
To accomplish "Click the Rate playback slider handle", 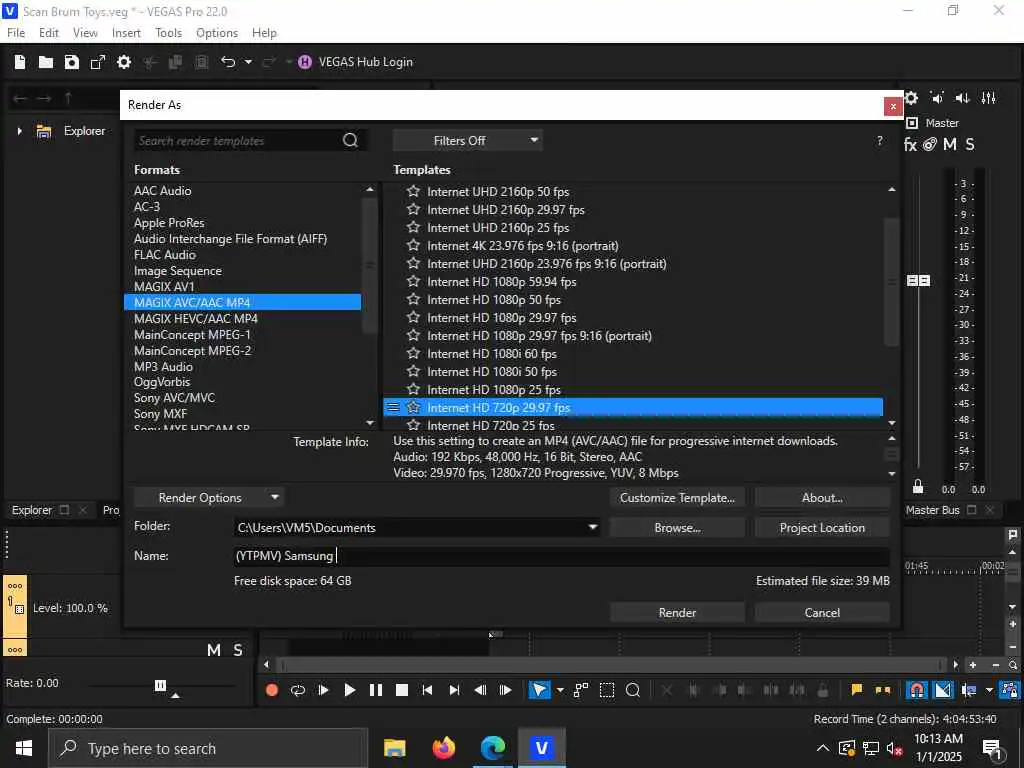I will [x=160, y=685].
